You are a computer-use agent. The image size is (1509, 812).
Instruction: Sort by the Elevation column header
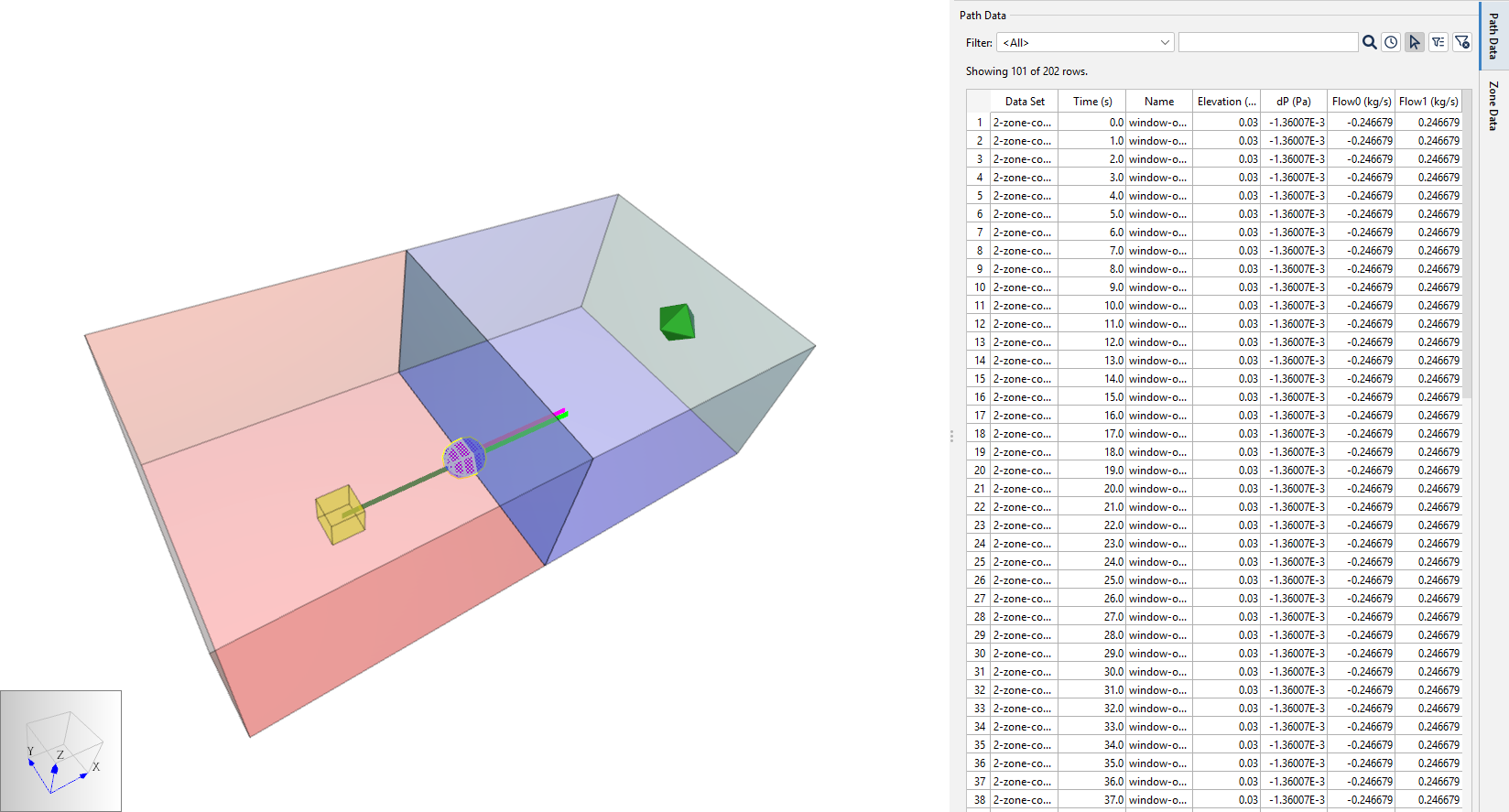(1226, 102)
